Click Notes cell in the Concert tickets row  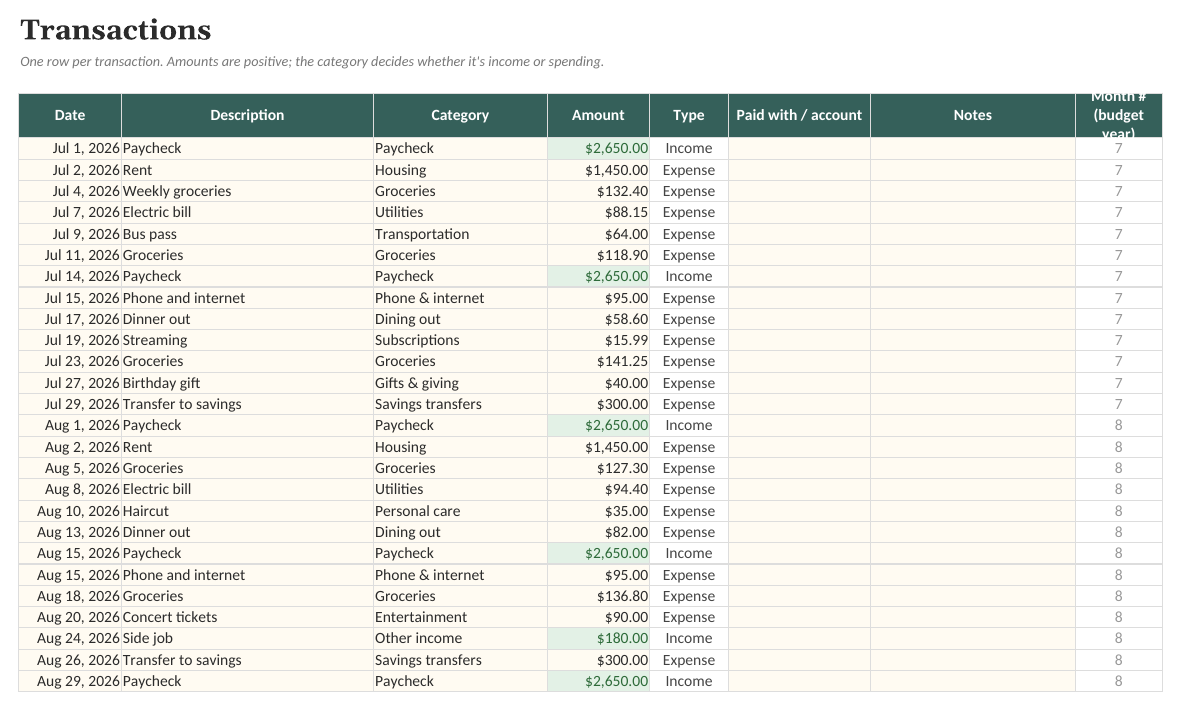[973, 617]
